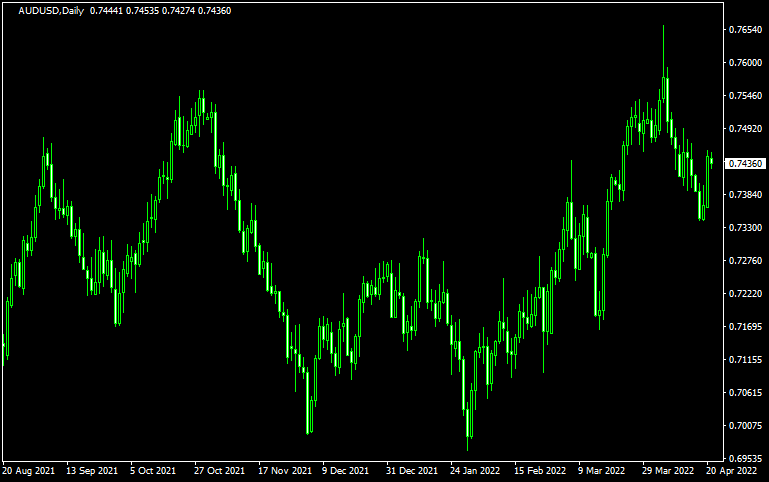The height and width of the screenshot is (482, 769).
Task: Click the 0.71695 price axis label
Action: point(745,327)
